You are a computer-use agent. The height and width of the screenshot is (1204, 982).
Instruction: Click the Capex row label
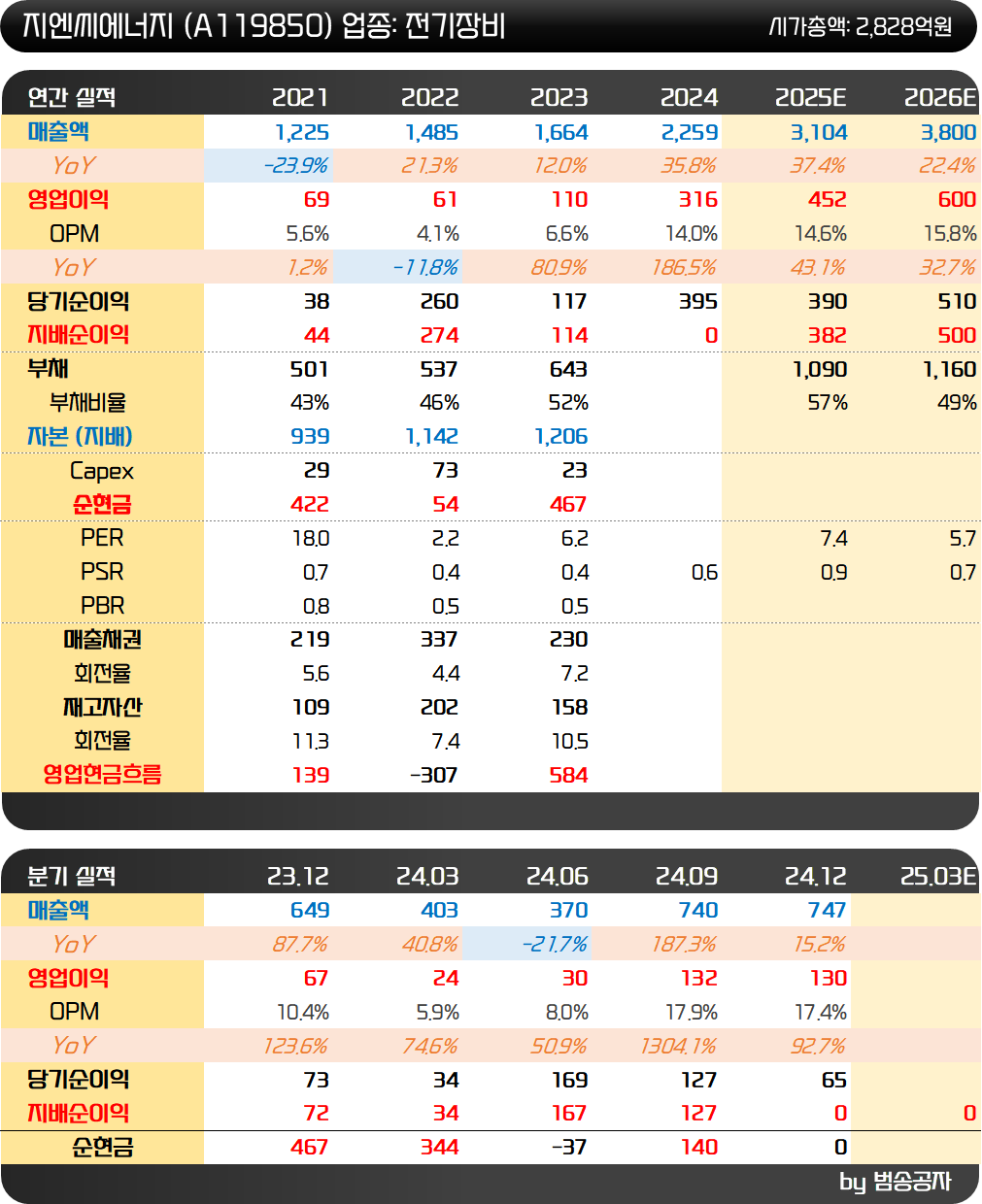coord(102,471)
